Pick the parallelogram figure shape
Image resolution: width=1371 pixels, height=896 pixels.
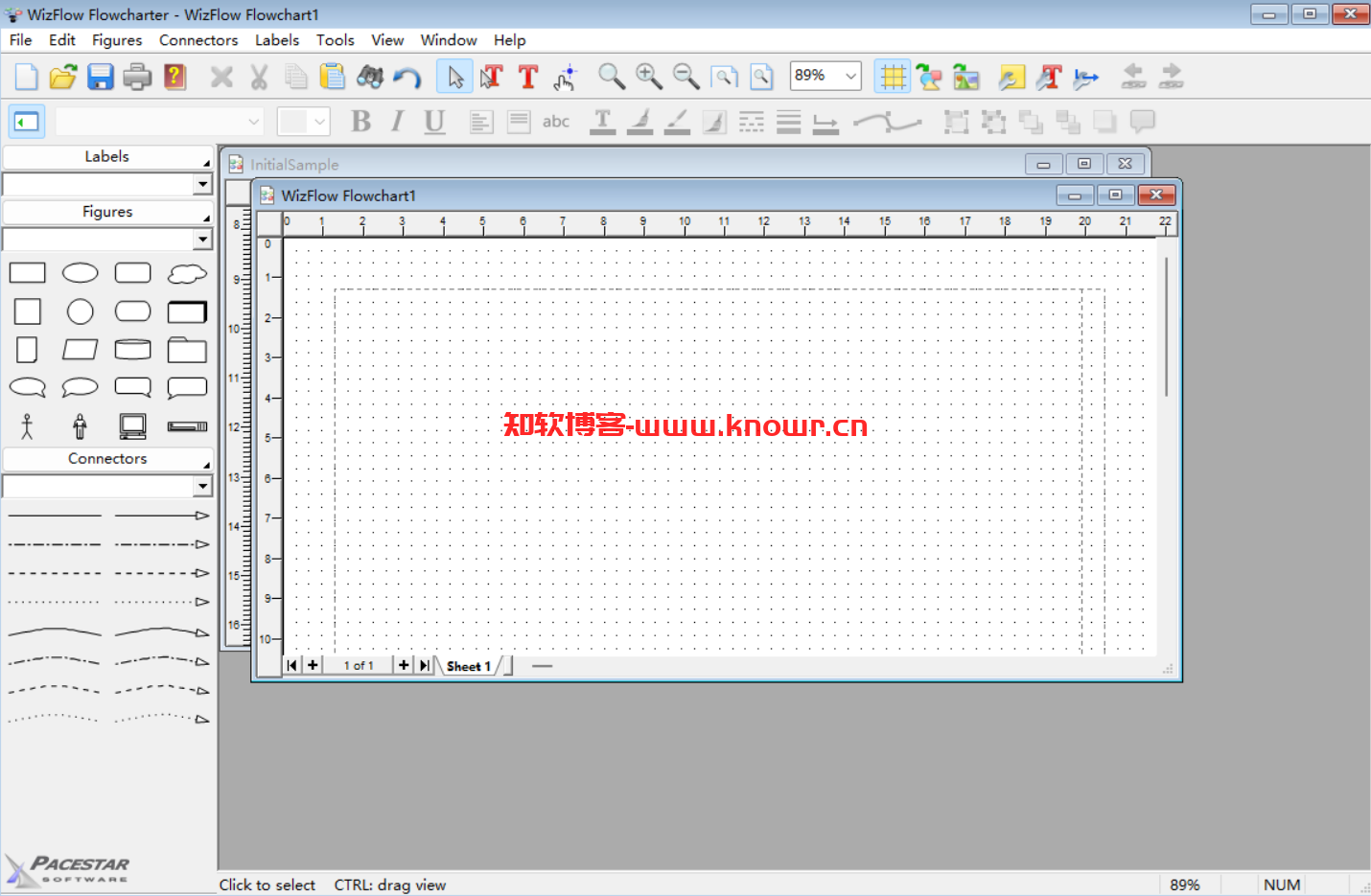tap(81, 350)
